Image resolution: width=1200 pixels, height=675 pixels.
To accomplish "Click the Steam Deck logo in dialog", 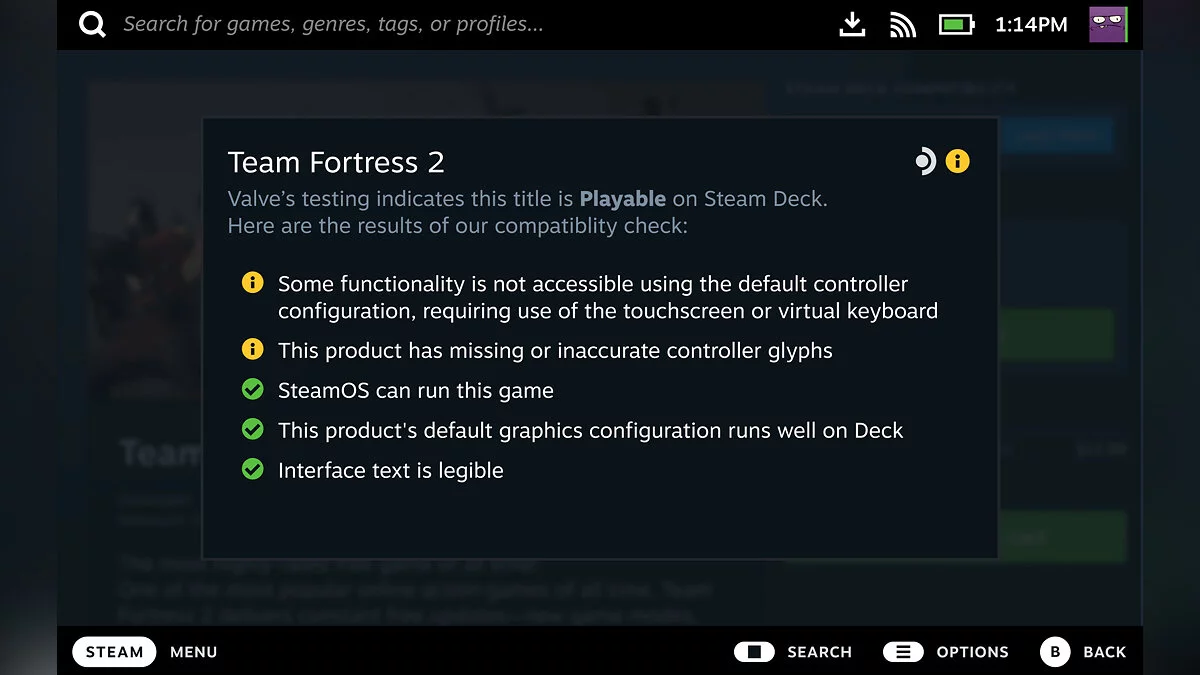I will point(925,161).
